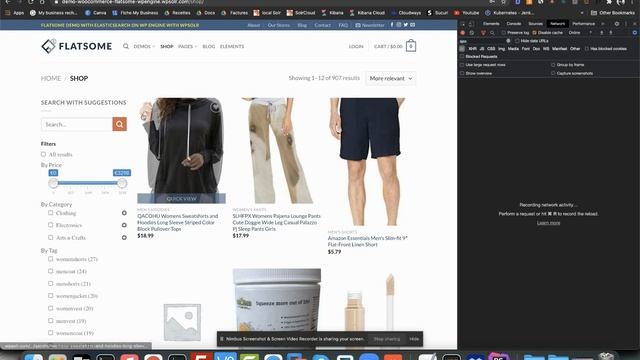Image resolution: width=640 pixels, height=360 pixels.
Task: Expand the Clothing category subtree
Action: (124, 213)
